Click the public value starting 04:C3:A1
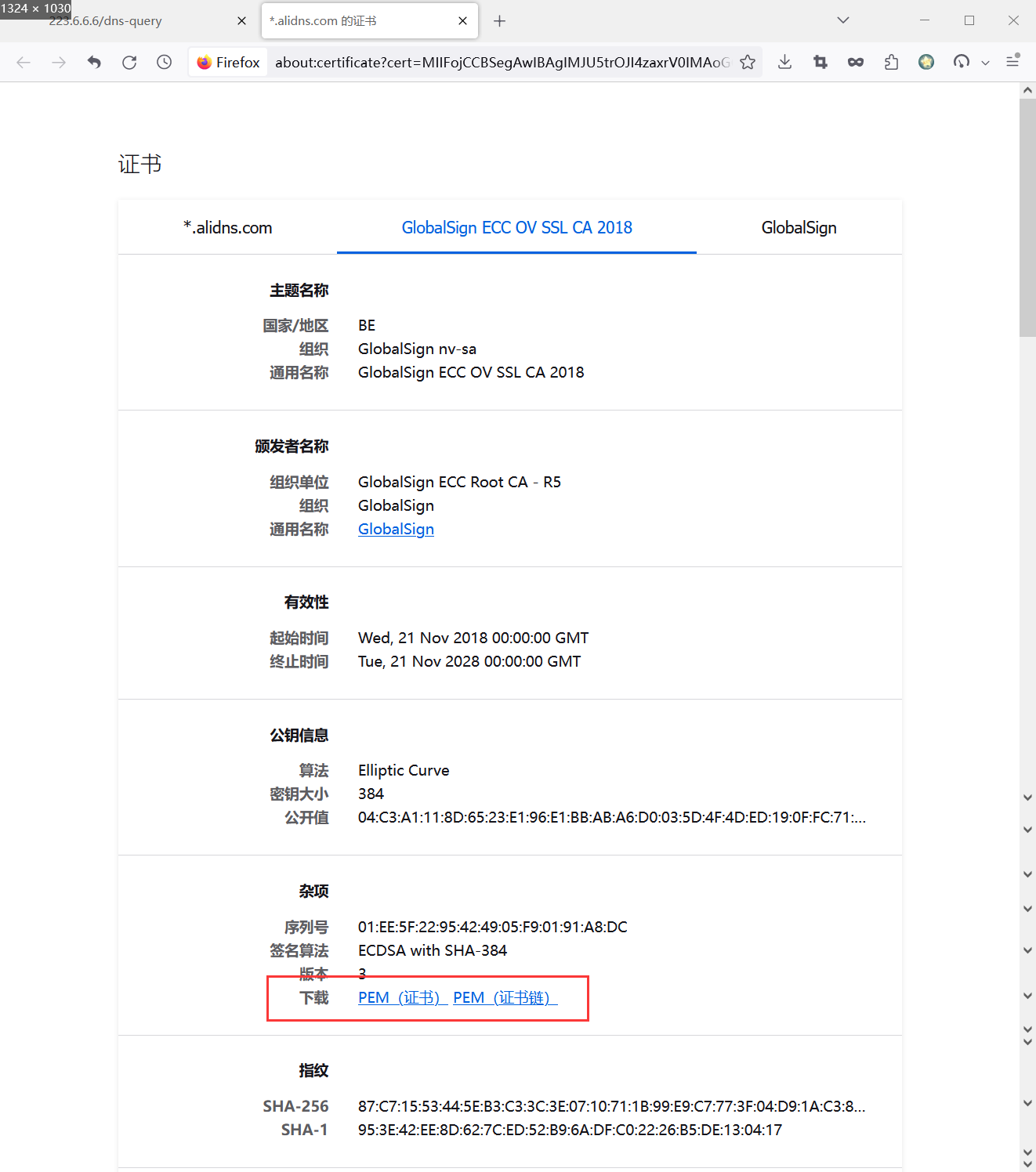The width and height of the screenshot is (1036, 1172). tap(612, 818)
